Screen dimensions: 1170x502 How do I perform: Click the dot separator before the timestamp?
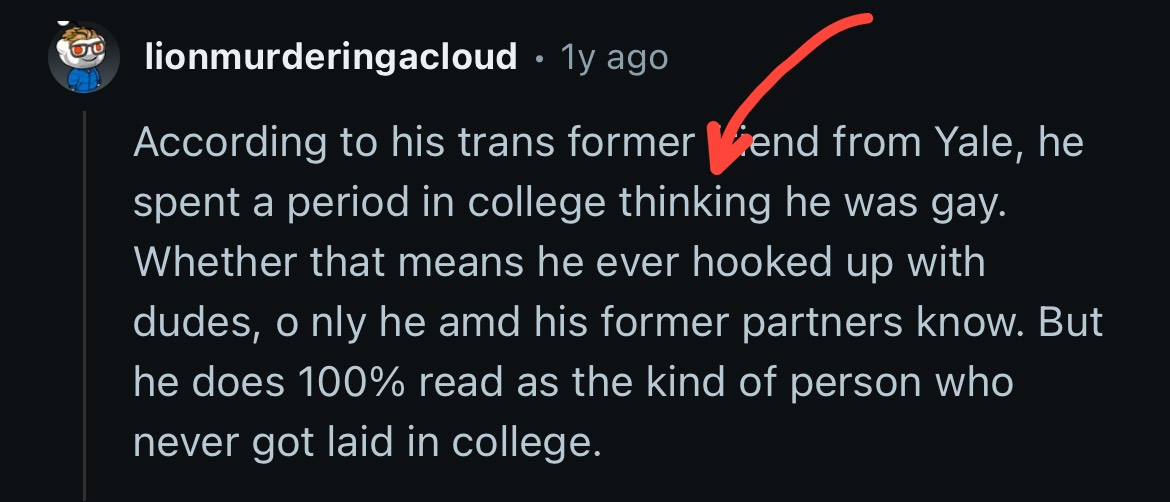539,59
